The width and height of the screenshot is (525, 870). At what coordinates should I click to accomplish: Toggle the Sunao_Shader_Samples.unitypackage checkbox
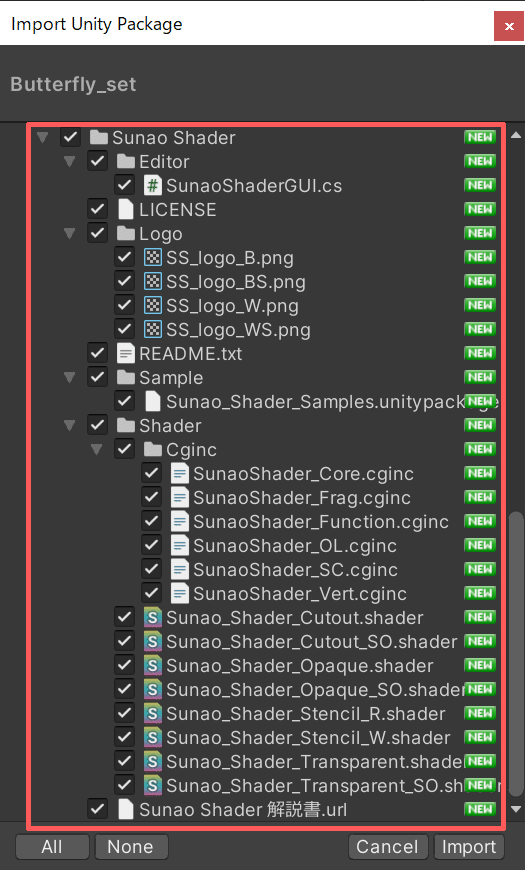(124, 401)
